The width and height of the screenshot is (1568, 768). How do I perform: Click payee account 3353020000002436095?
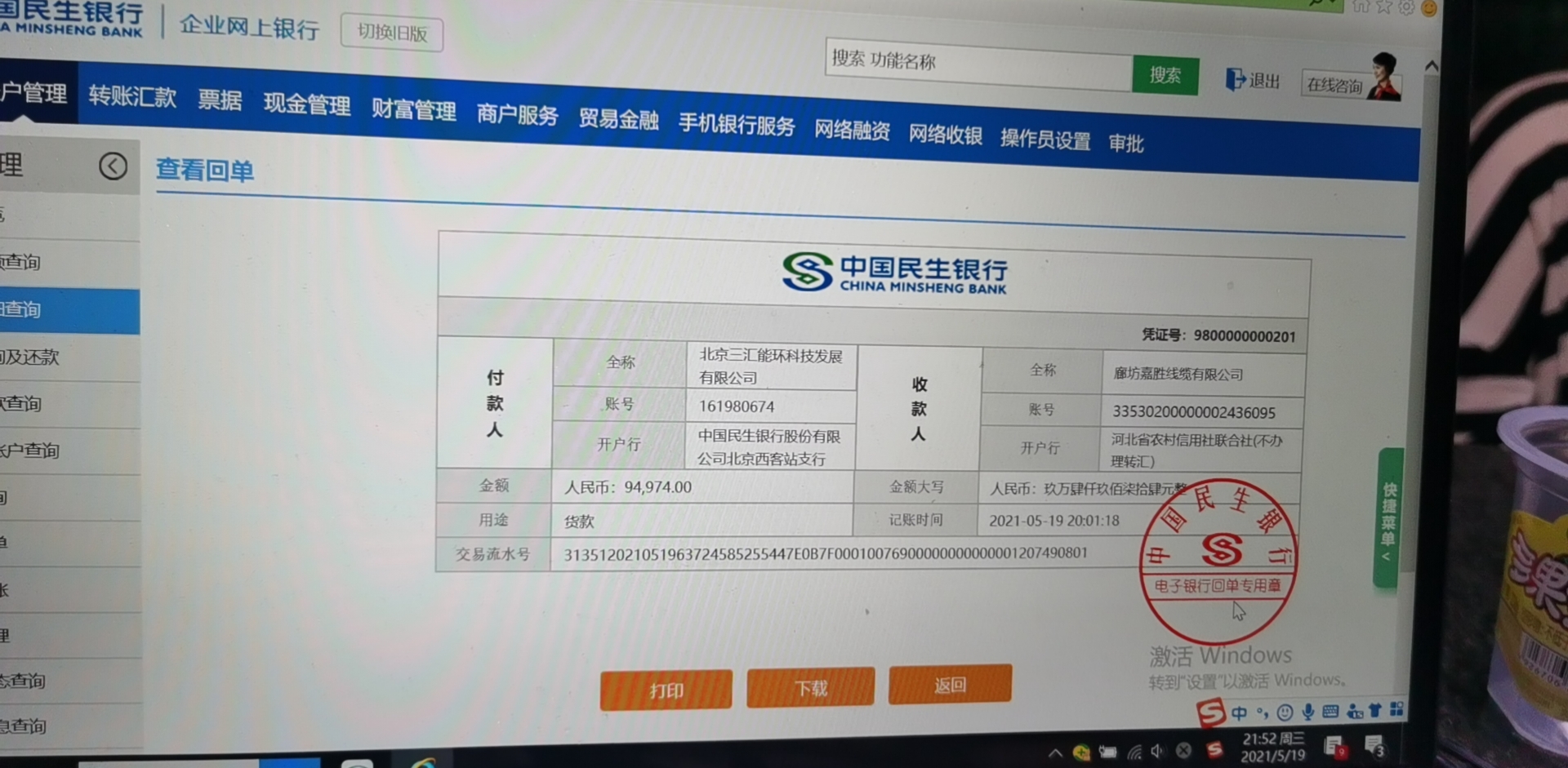click(1193, 412)
